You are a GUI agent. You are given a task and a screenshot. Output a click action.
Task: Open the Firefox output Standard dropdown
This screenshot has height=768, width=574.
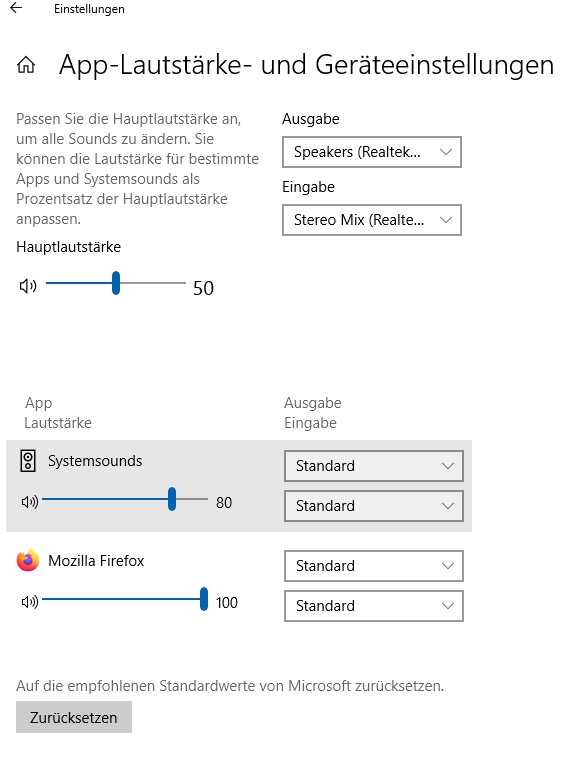point(374,566)
